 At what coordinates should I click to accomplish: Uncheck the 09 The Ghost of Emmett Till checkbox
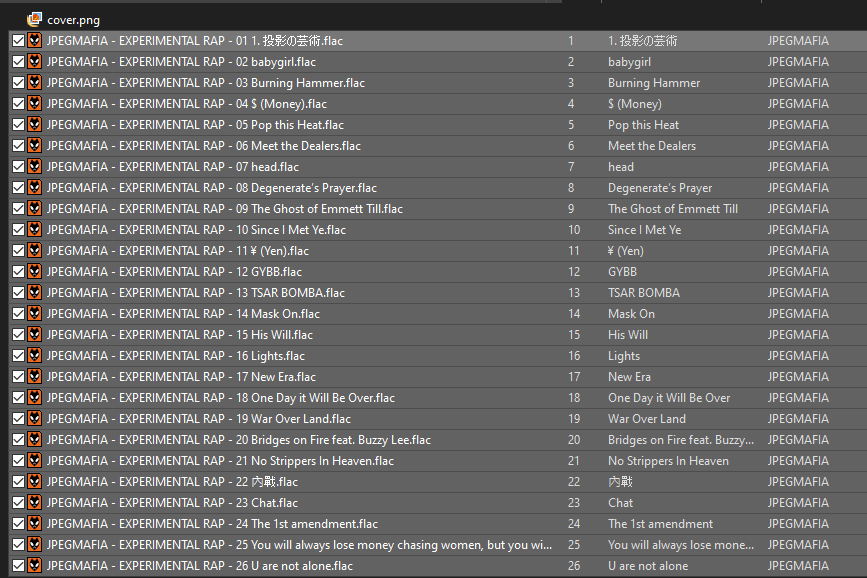pos(18,209)
